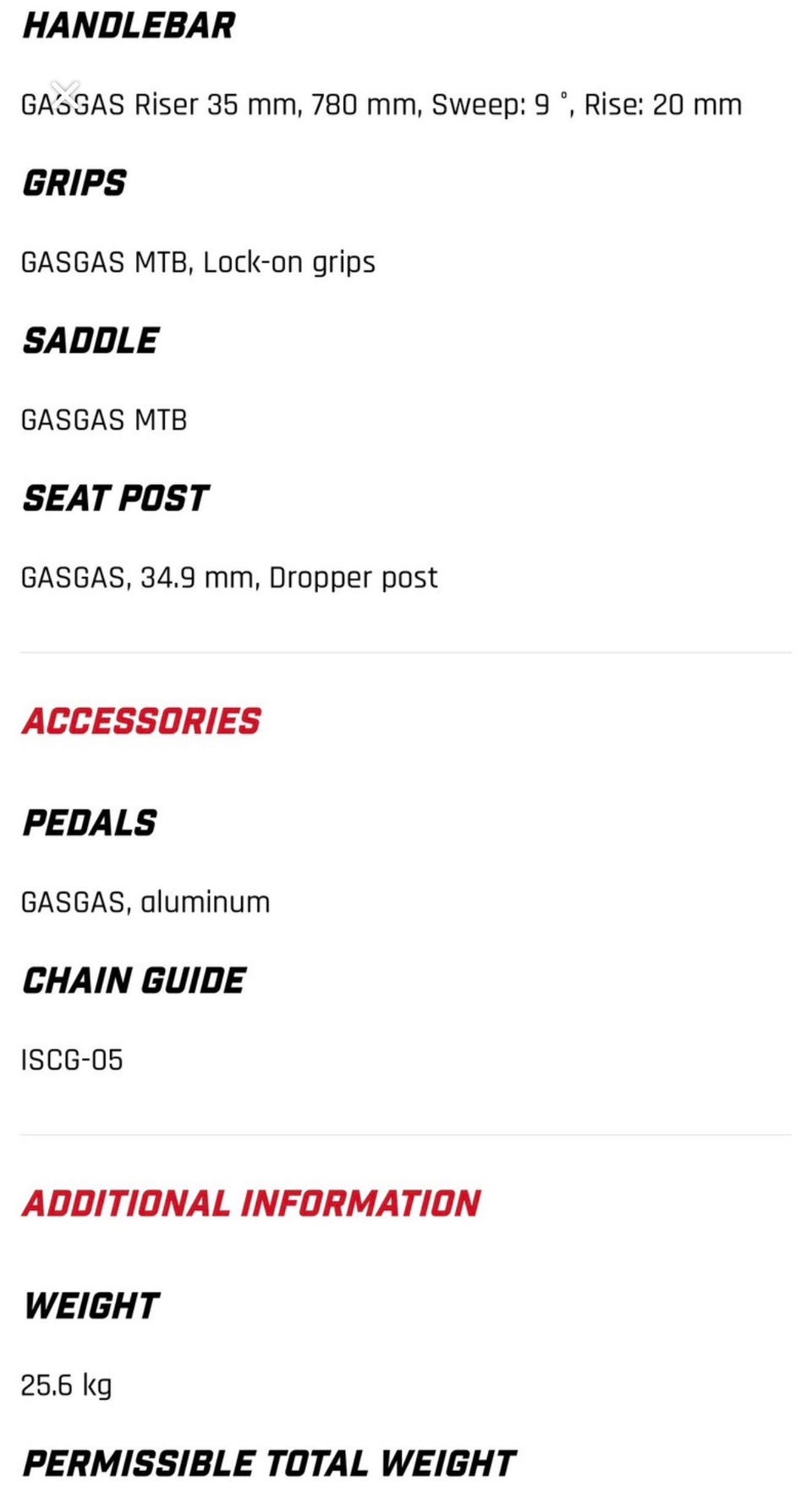The height and width of the screenshot is (1509, 812).
Task: Click the 25.6 kg weight value
Action: [x=67, y=1386]
